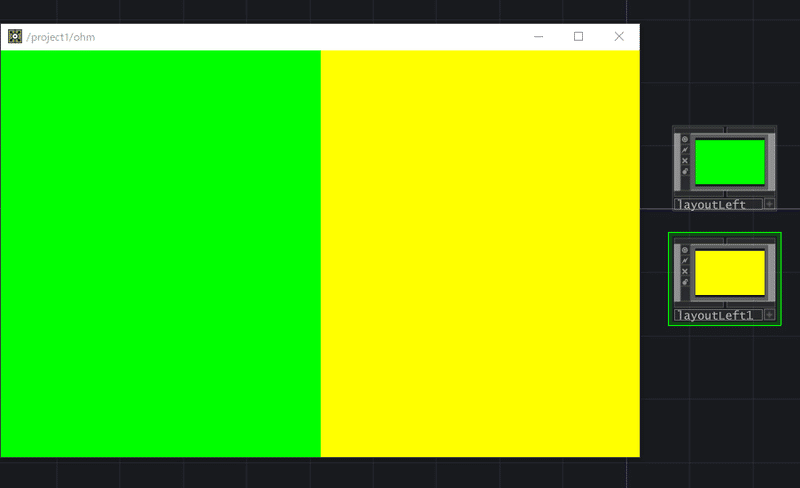Toggle the bypass X flag on layoutLeft1

pos(685,271)
